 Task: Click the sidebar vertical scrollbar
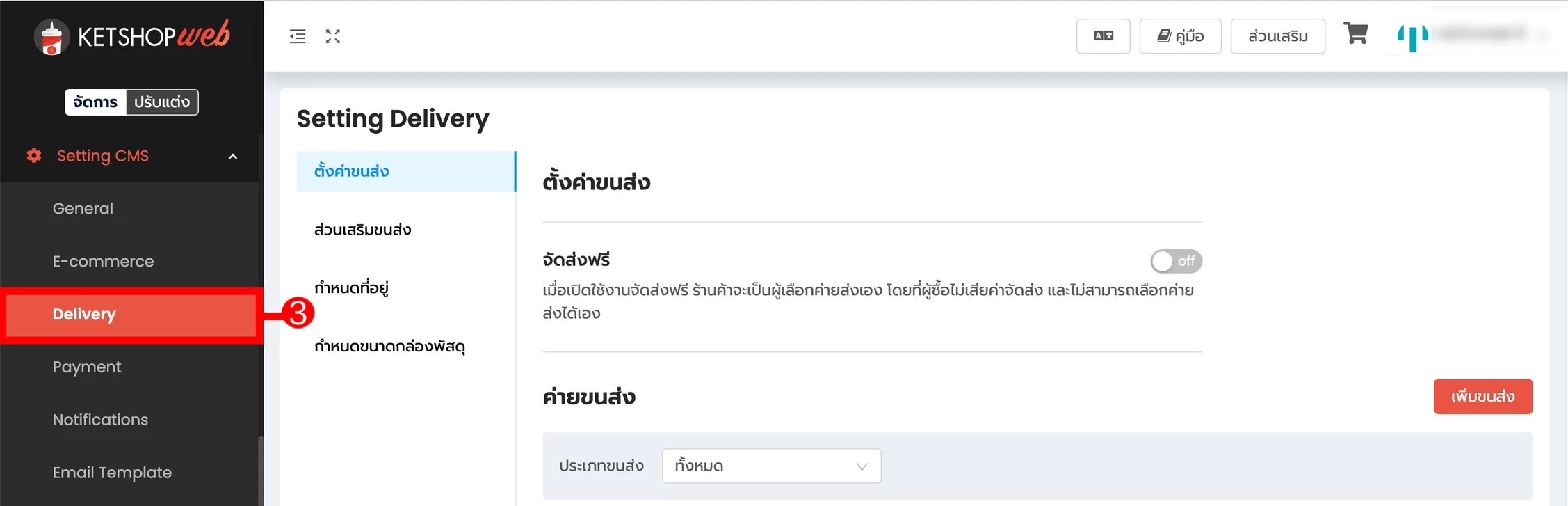261,470
